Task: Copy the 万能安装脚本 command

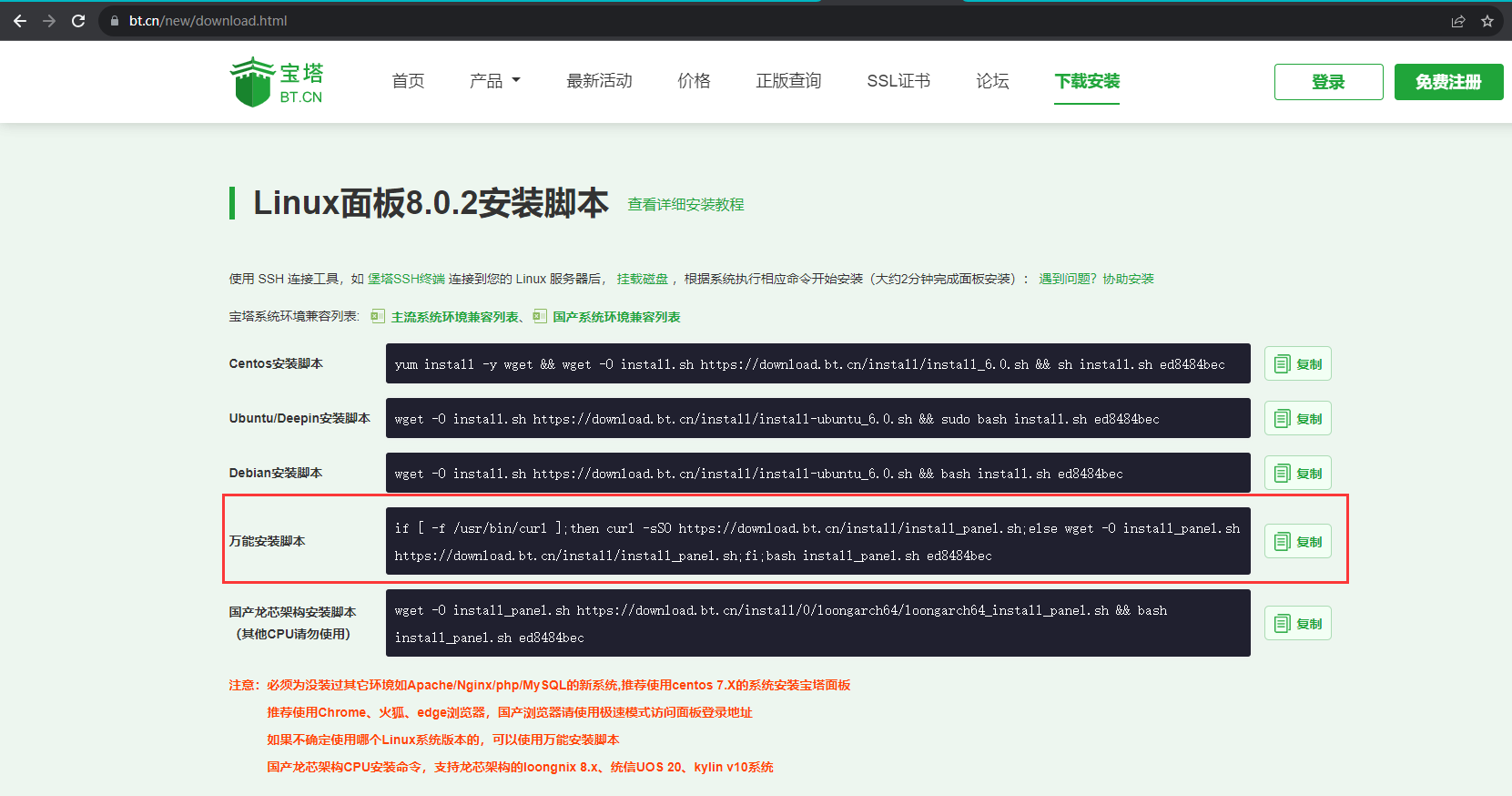Action: pyautogui.click(x=1297, y=542)
